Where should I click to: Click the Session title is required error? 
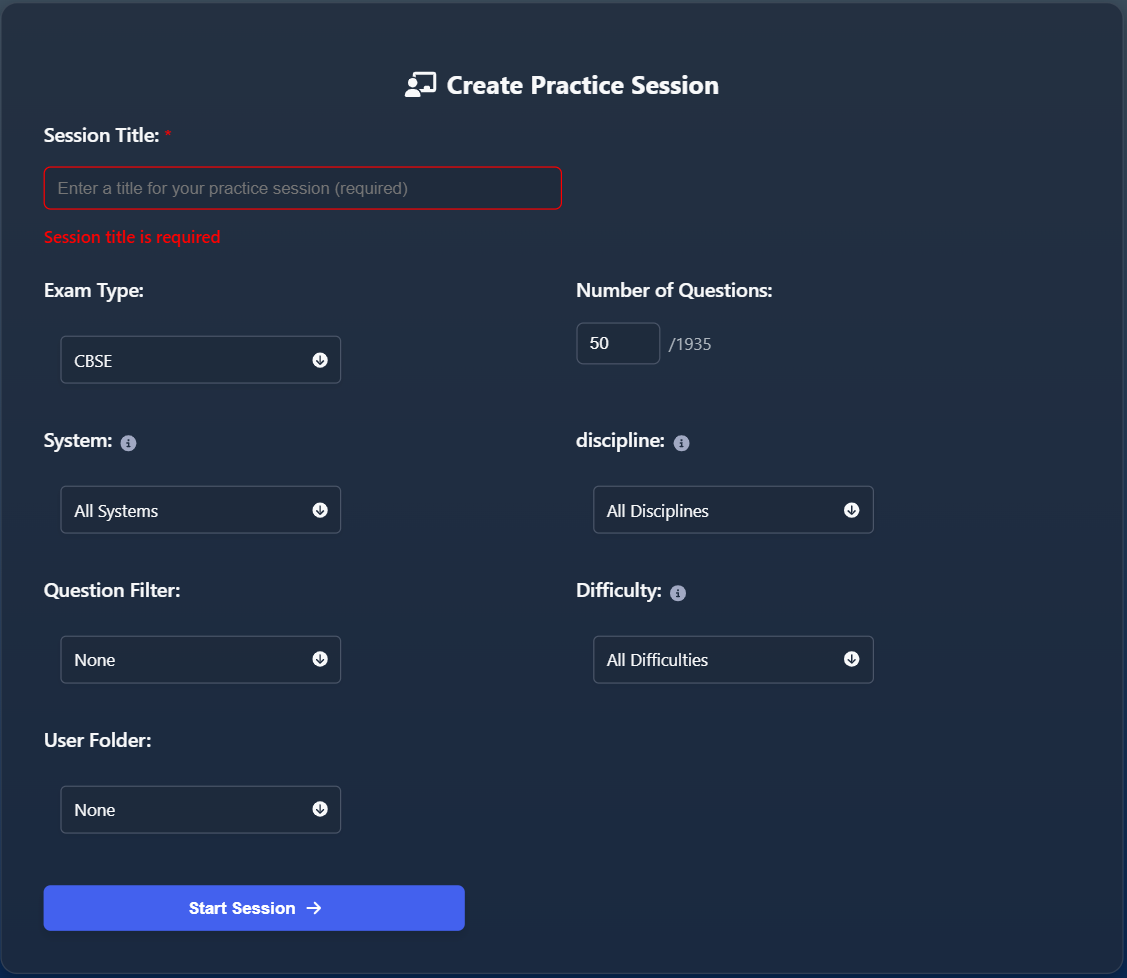131,237
